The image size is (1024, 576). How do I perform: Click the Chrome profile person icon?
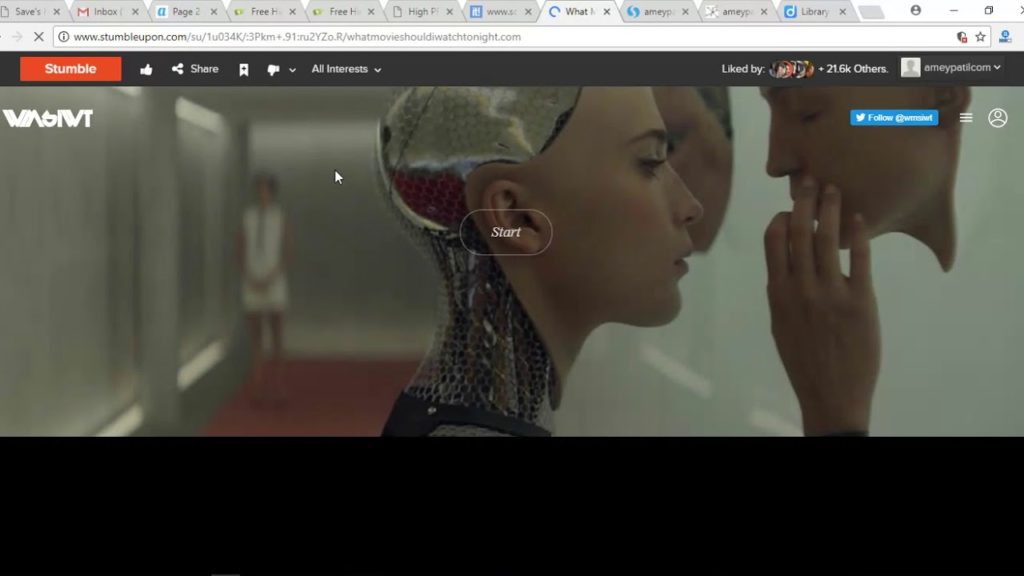916,10
